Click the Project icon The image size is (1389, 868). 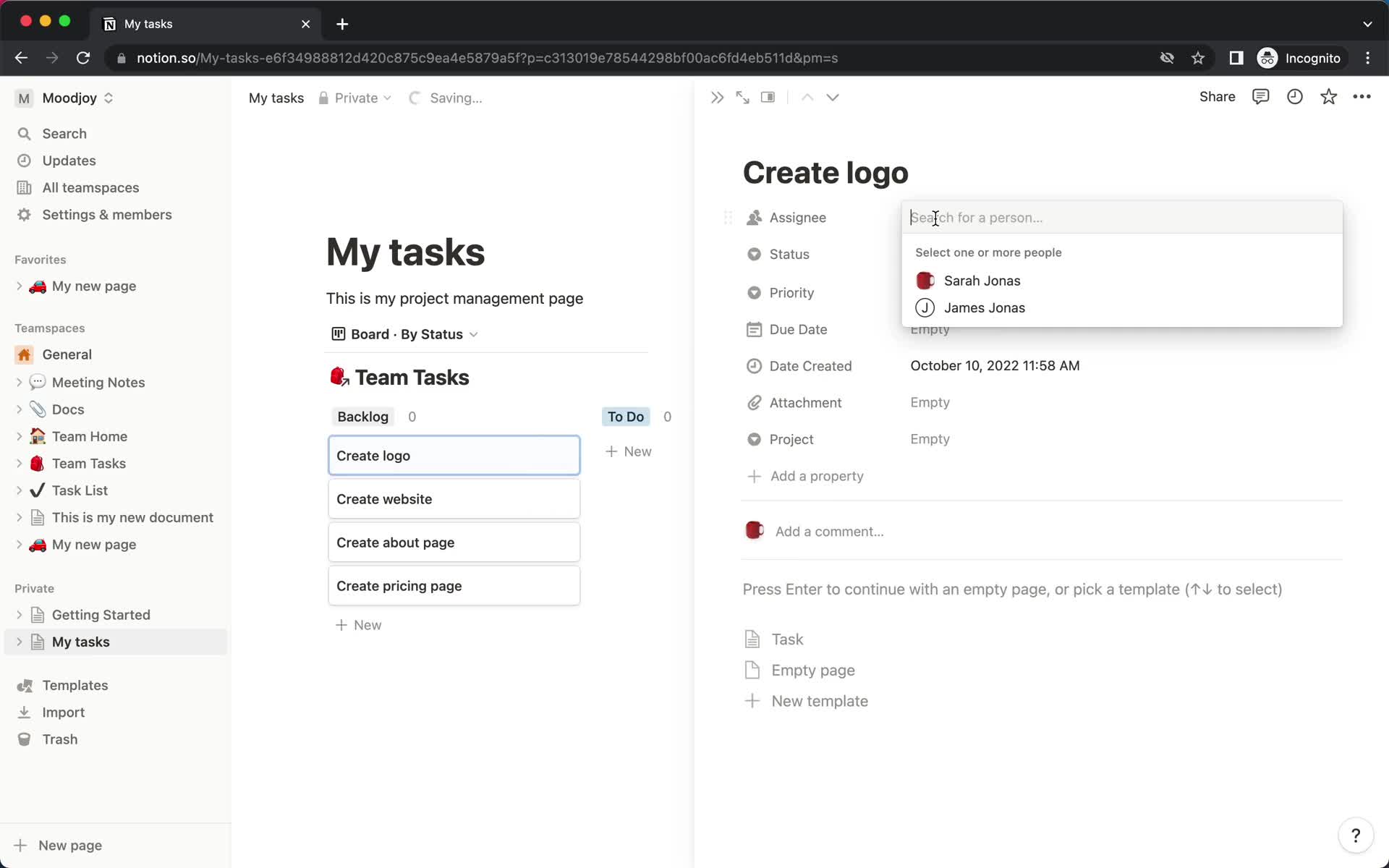753,439
